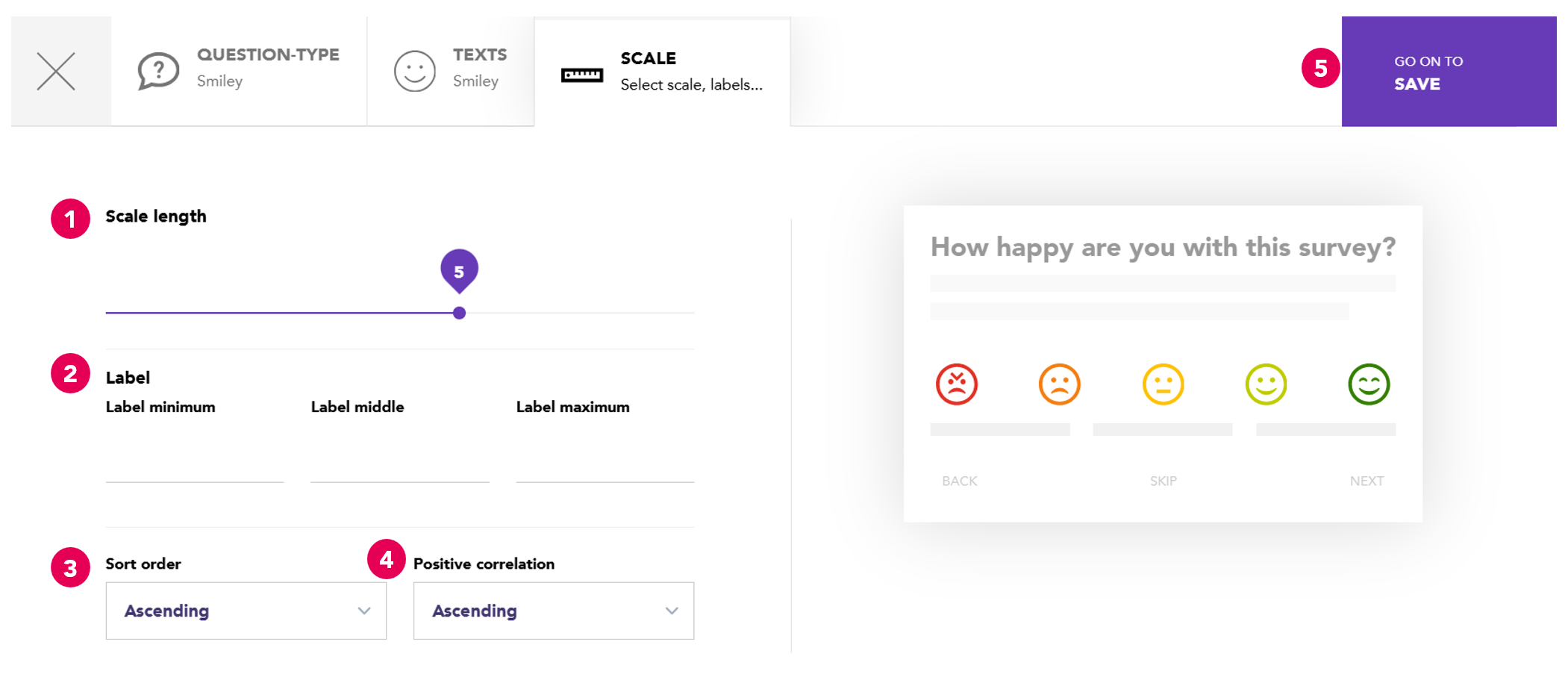Close the editor with the X icon
1568x674 pixels.
pos(56,72)
